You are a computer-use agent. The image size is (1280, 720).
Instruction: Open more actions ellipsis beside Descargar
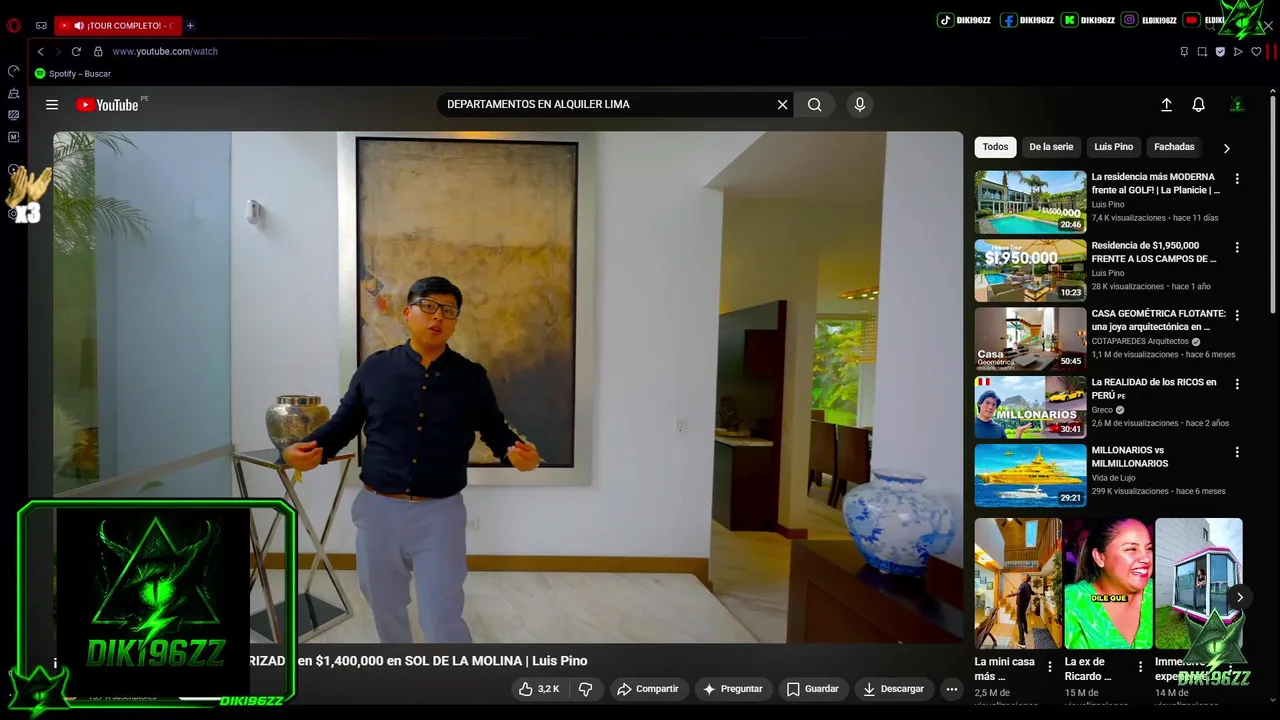[952, 689]
